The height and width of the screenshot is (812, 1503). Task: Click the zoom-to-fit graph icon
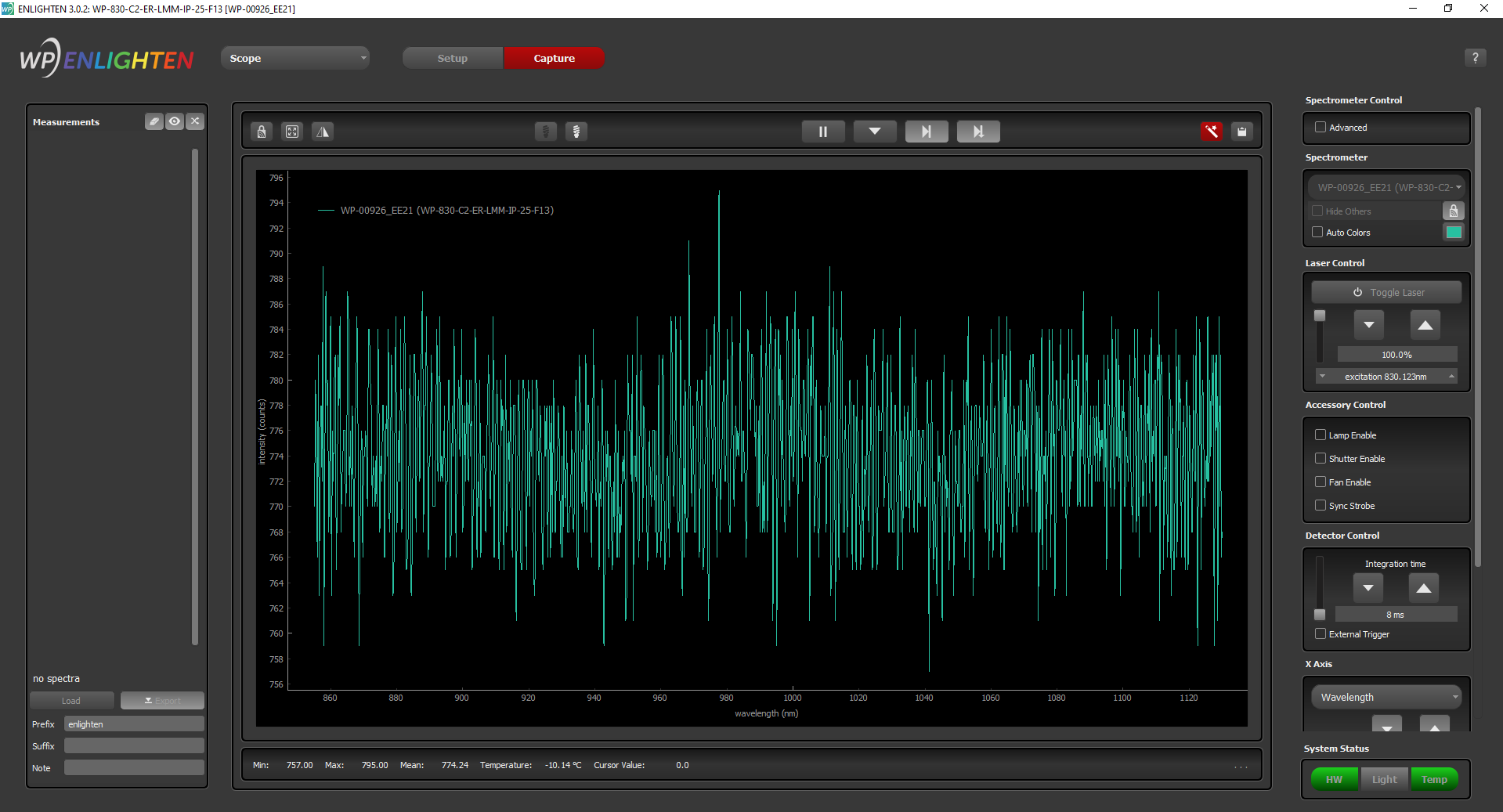(292, 132)
